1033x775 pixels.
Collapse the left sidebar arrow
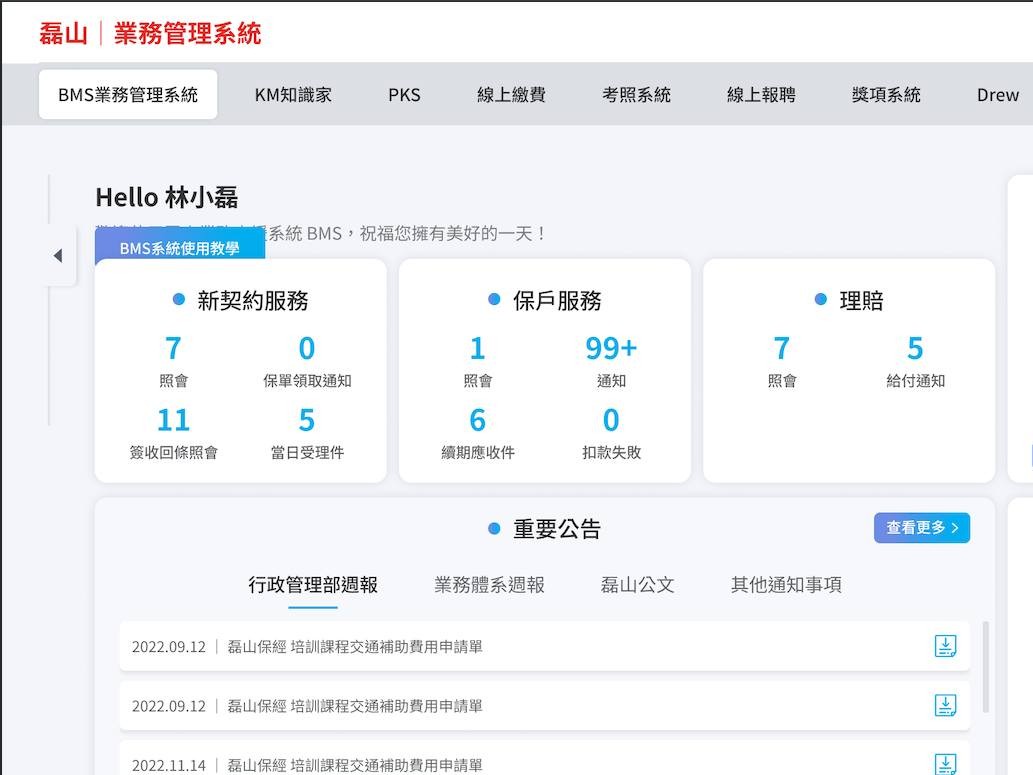[x=58, y=256]
